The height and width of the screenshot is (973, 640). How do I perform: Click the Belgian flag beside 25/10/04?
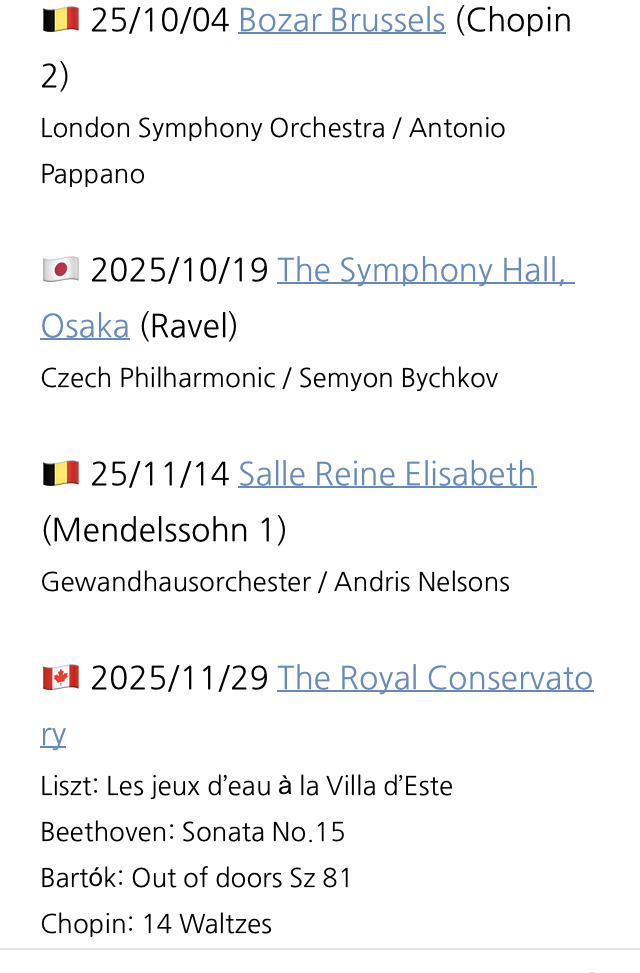[60, 19]
